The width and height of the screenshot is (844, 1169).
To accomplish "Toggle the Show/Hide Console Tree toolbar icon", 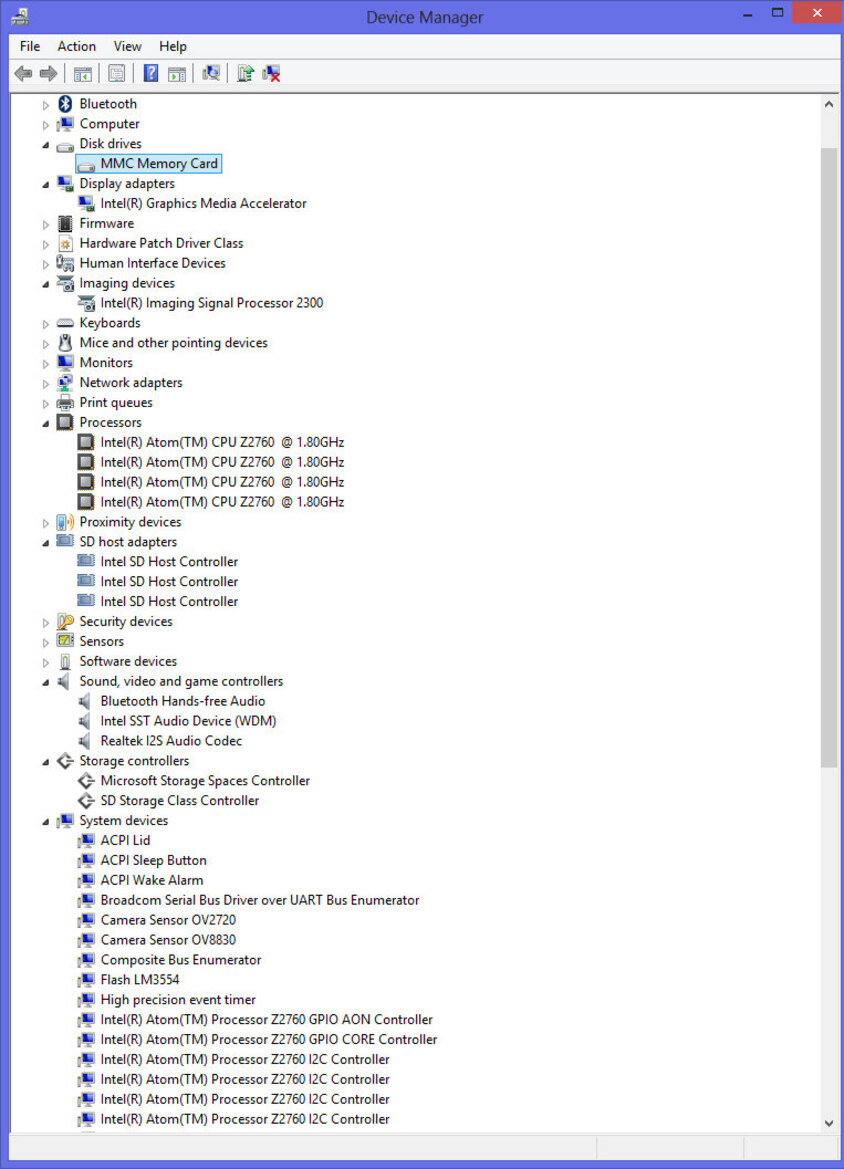I will point(83,73).
